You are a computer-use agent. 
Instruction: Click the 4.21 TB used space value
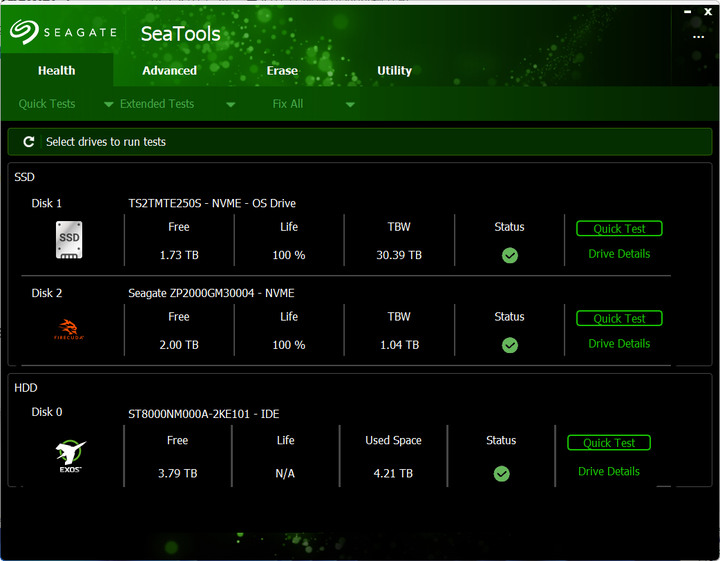(x=393, y=474)
